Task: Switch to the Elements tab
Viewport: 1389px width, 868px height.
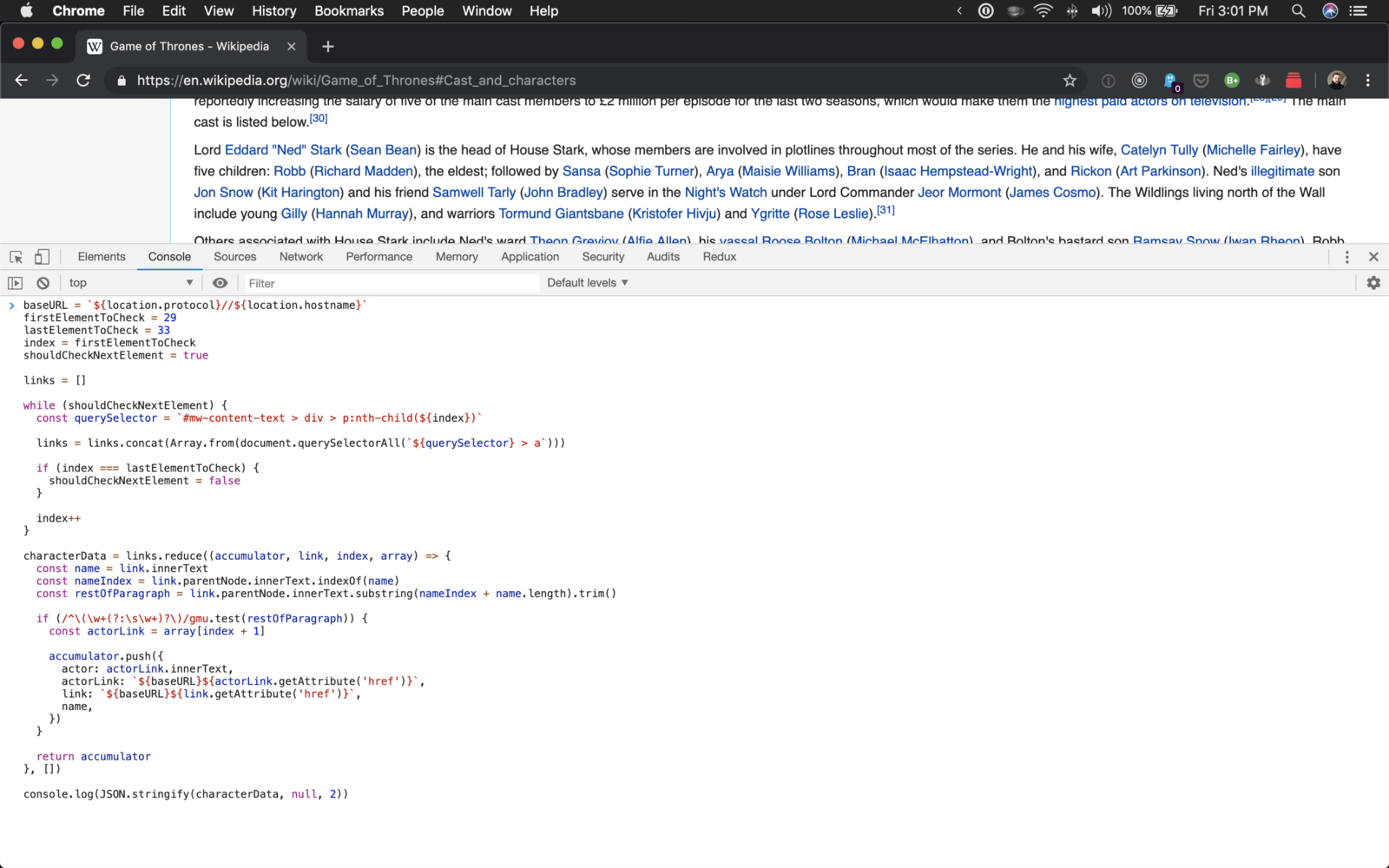Action: pyautogui.click(x=102, y=257)
